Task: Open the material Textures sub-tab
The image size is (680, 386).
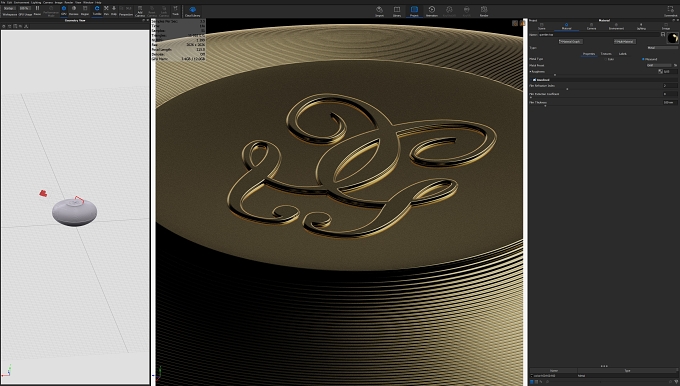Action: coord(606,54)
